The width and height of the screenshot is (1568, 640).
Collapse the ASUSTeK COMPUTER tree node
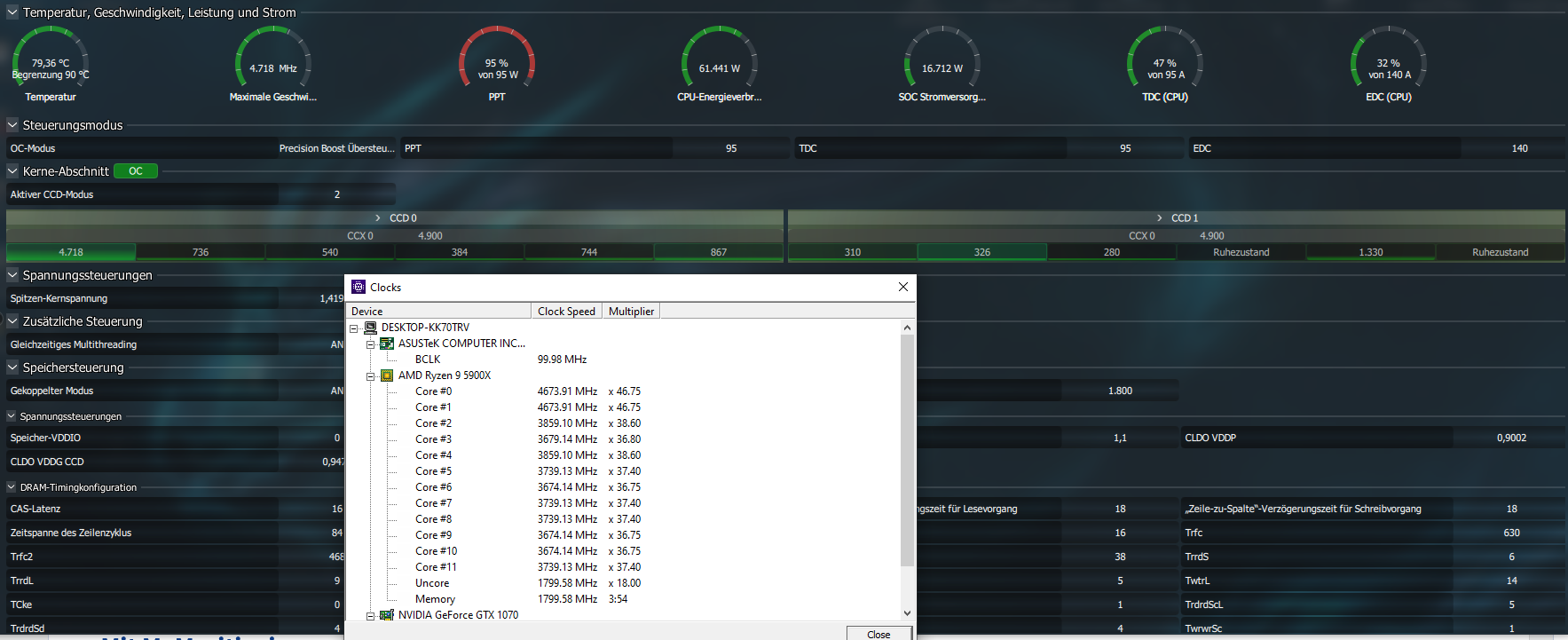pyautogui.click(x=371, y=344)
